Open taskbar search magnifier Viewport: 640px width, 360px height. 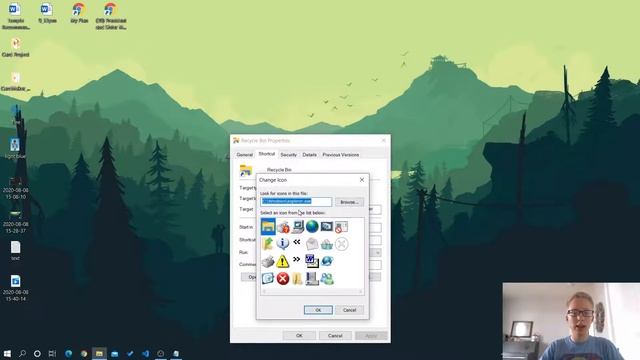pyautogui.click(x=22, y=353)
